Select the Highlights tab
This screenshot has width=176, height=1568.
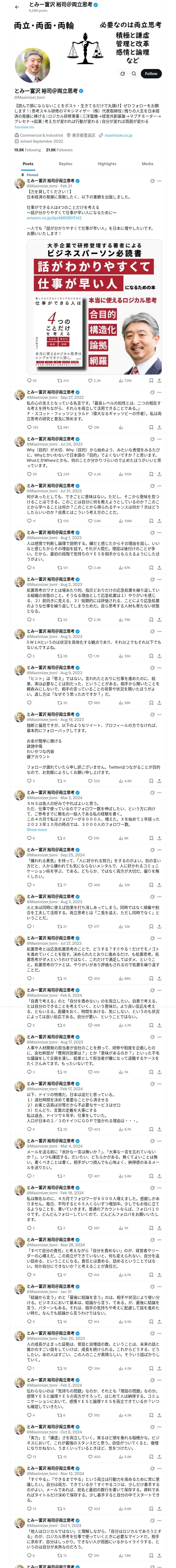click(x=107, y=164)
